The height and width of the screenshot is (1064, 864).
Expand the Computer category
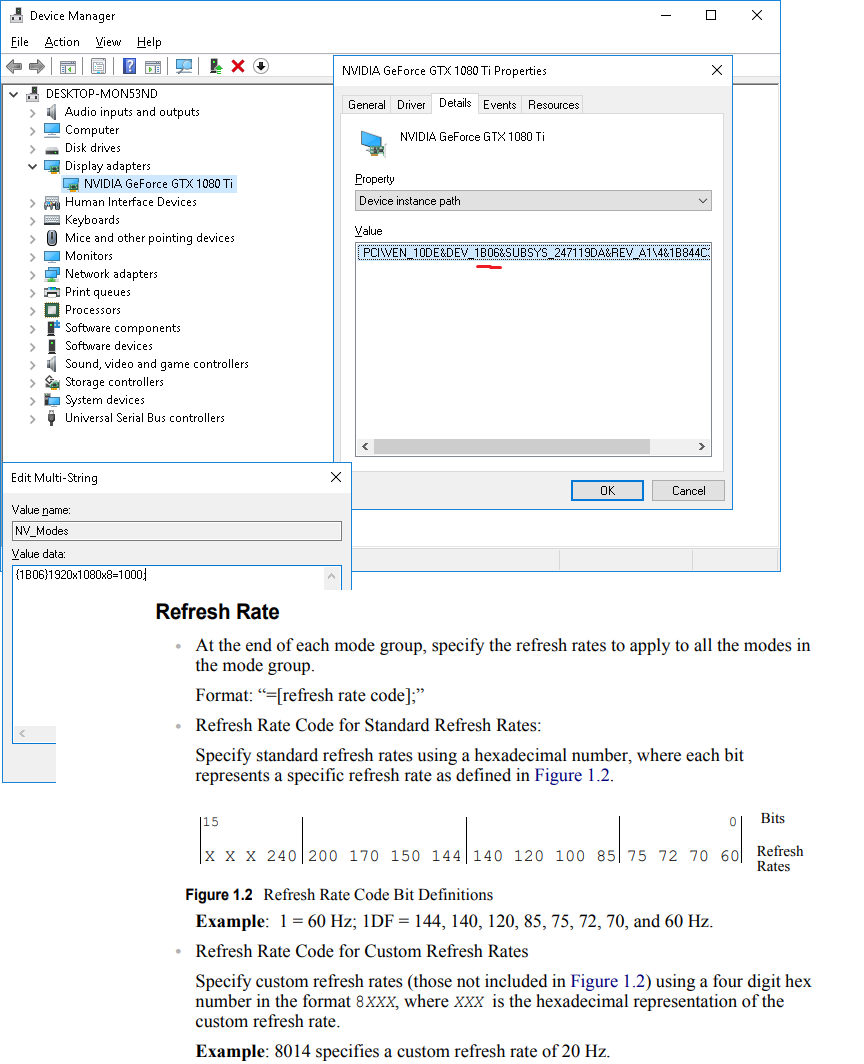tap(32, 130)
